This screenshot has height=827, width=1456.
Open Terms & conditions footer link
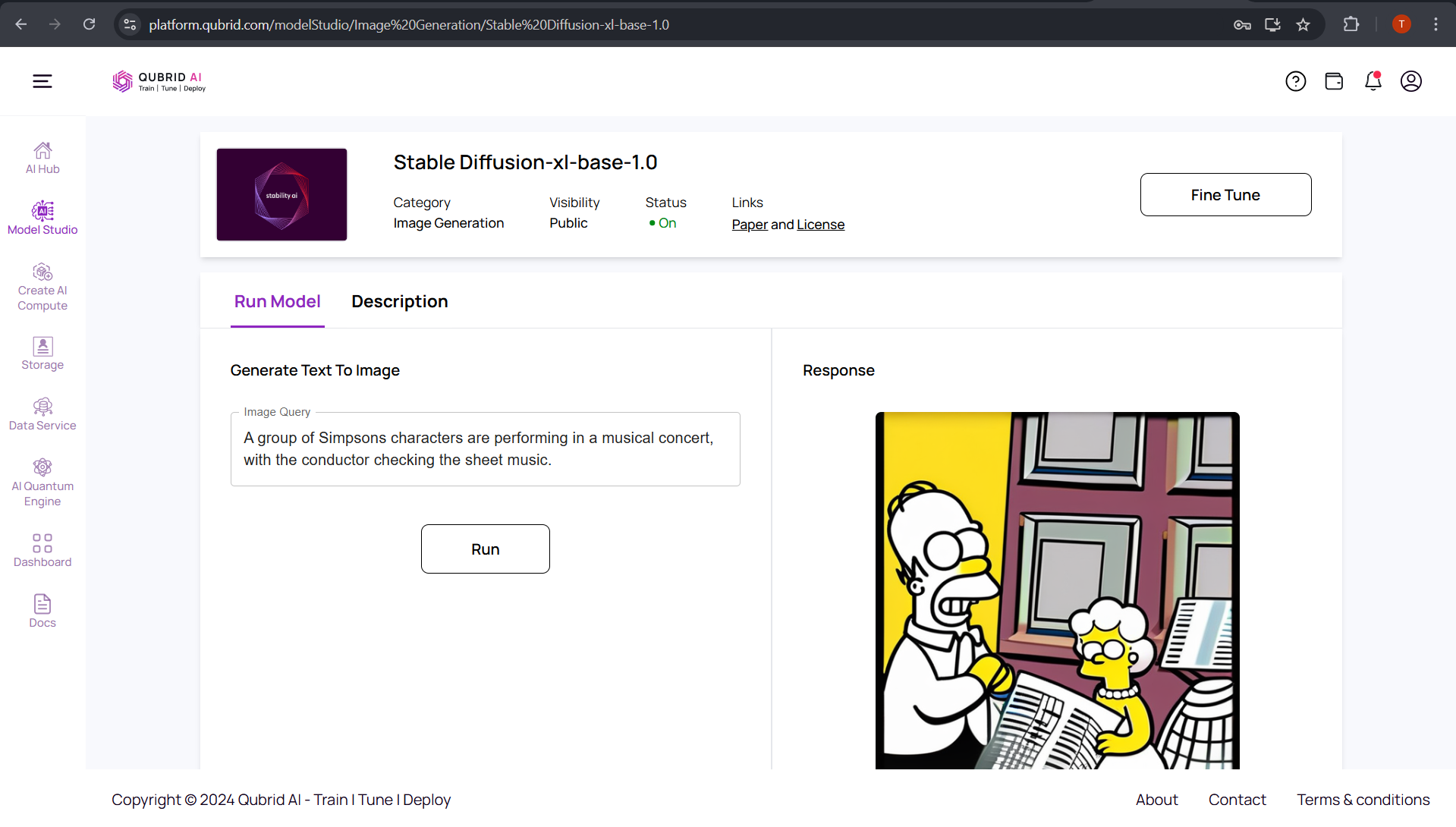point(1363,800)
